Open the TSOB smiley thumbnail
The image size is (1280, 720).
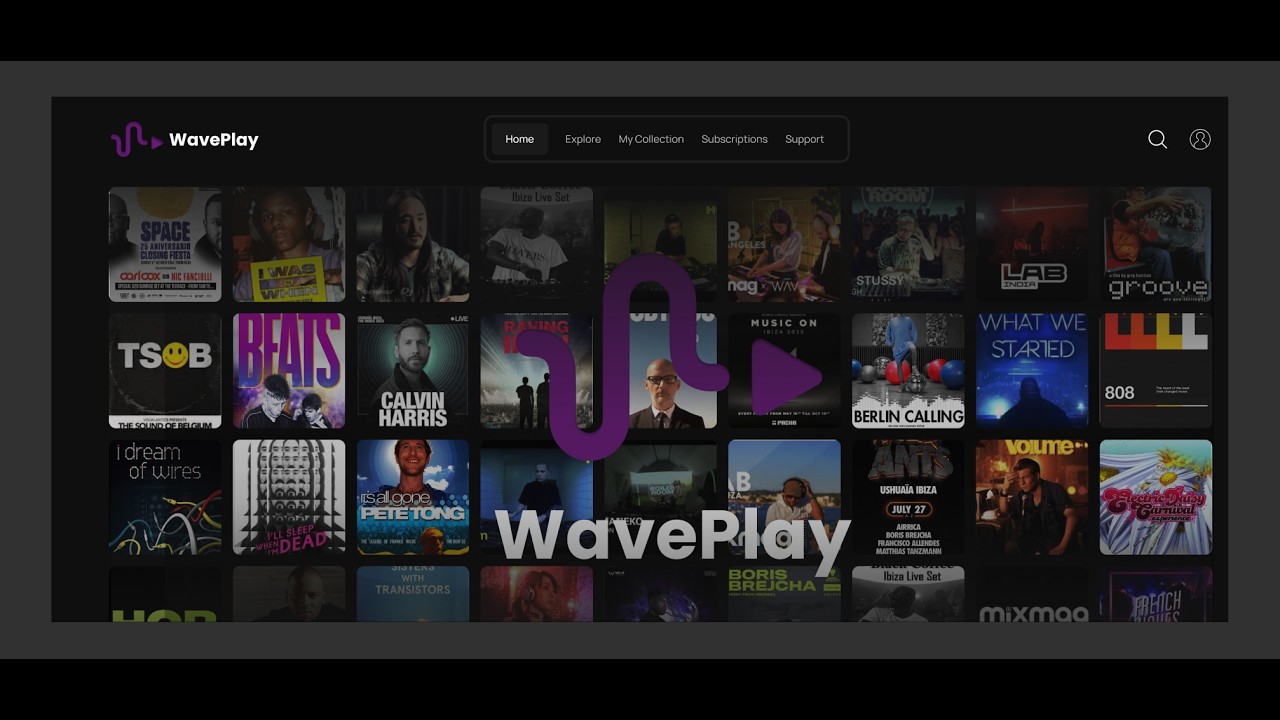click(x=165, y=371)
